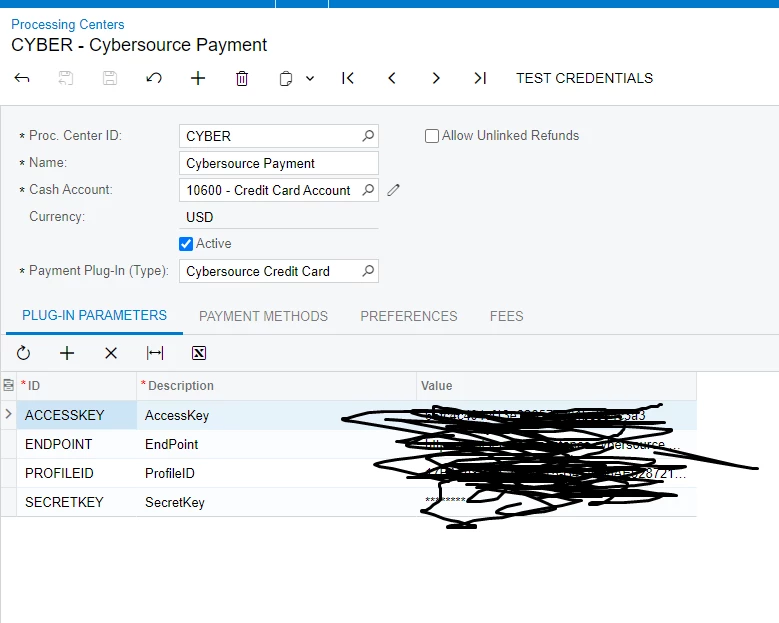Image resolution: width=779 pixels, height=623 pixels.
Task: Click the Copy/Clipboard icon
Action: [x=286, y=78]
